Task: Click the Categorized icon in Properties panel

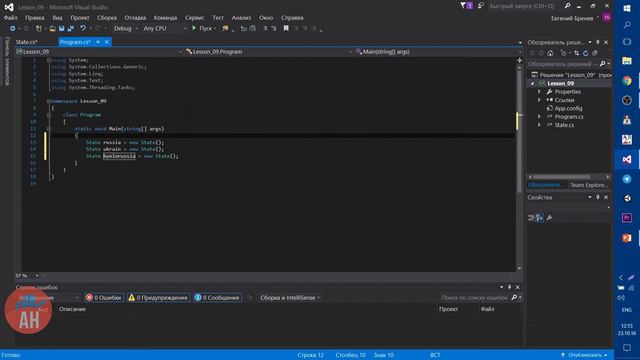Action: (531, 218)
